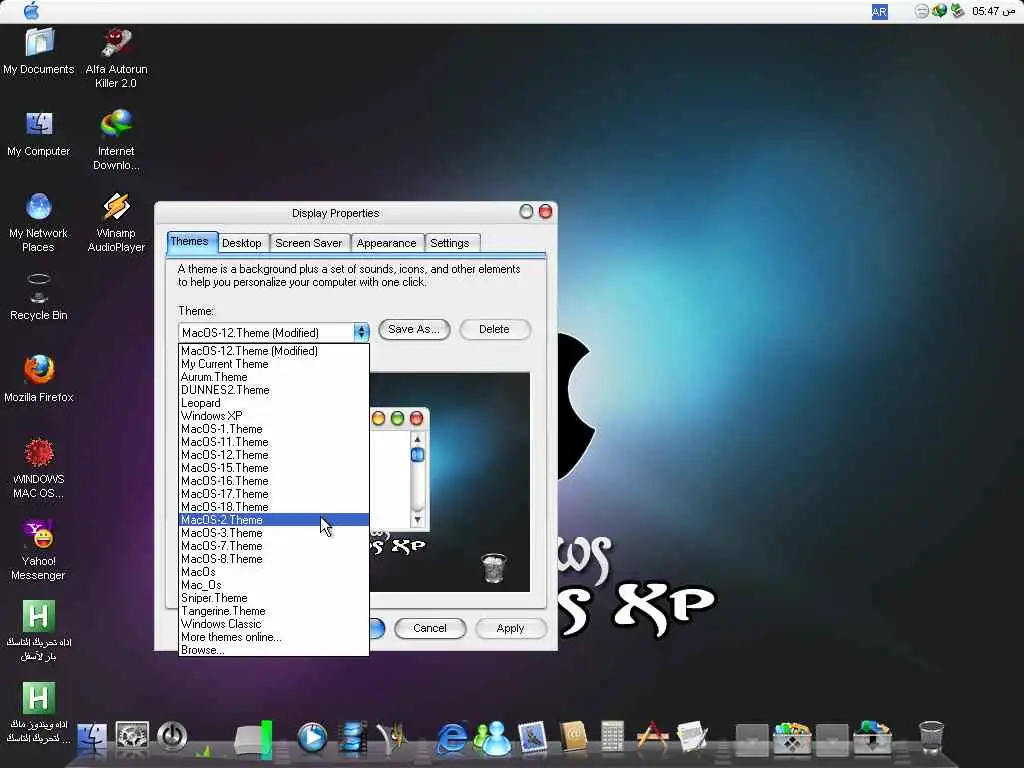Open Recycle Bin desktop icon

click(39, 298)
